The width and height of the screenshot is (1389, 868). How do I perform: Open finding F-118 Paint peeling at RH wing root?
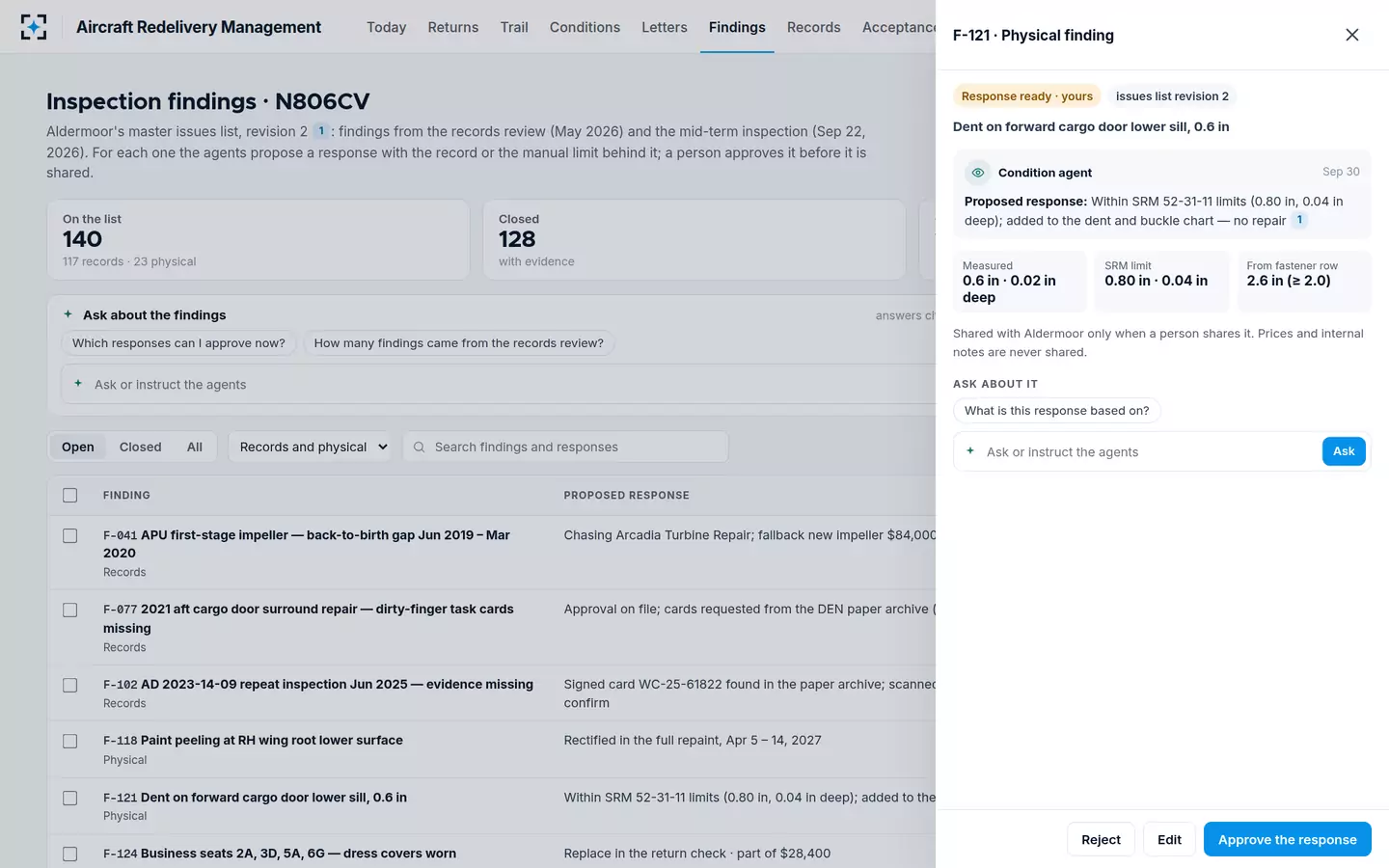click(x=253, y=741)
